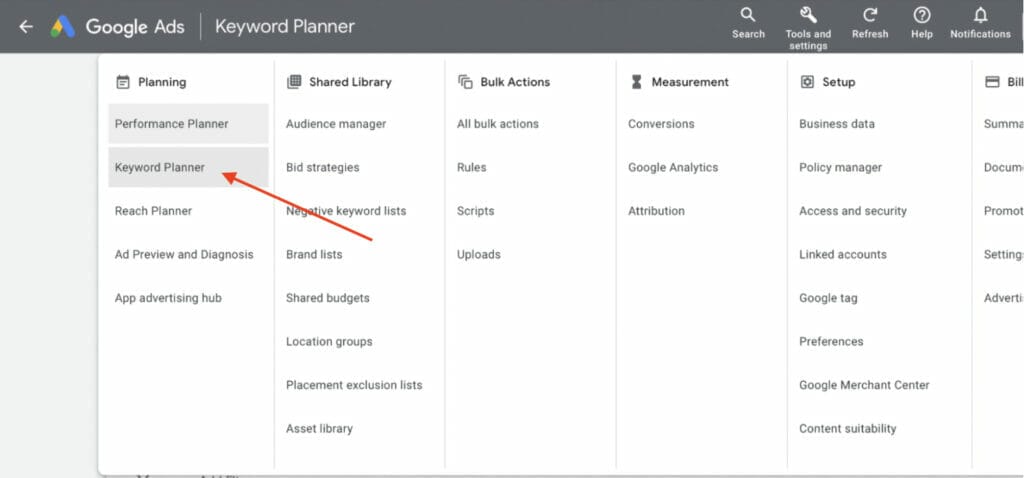This screenshot has width=1024, height=478.
Task: Click the Bulk Actions icon
Action: click(465, 82)
